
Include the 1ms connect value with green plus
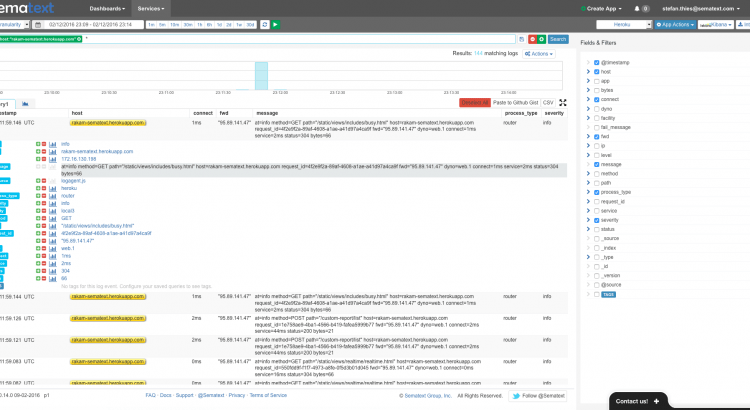(38, 256)
